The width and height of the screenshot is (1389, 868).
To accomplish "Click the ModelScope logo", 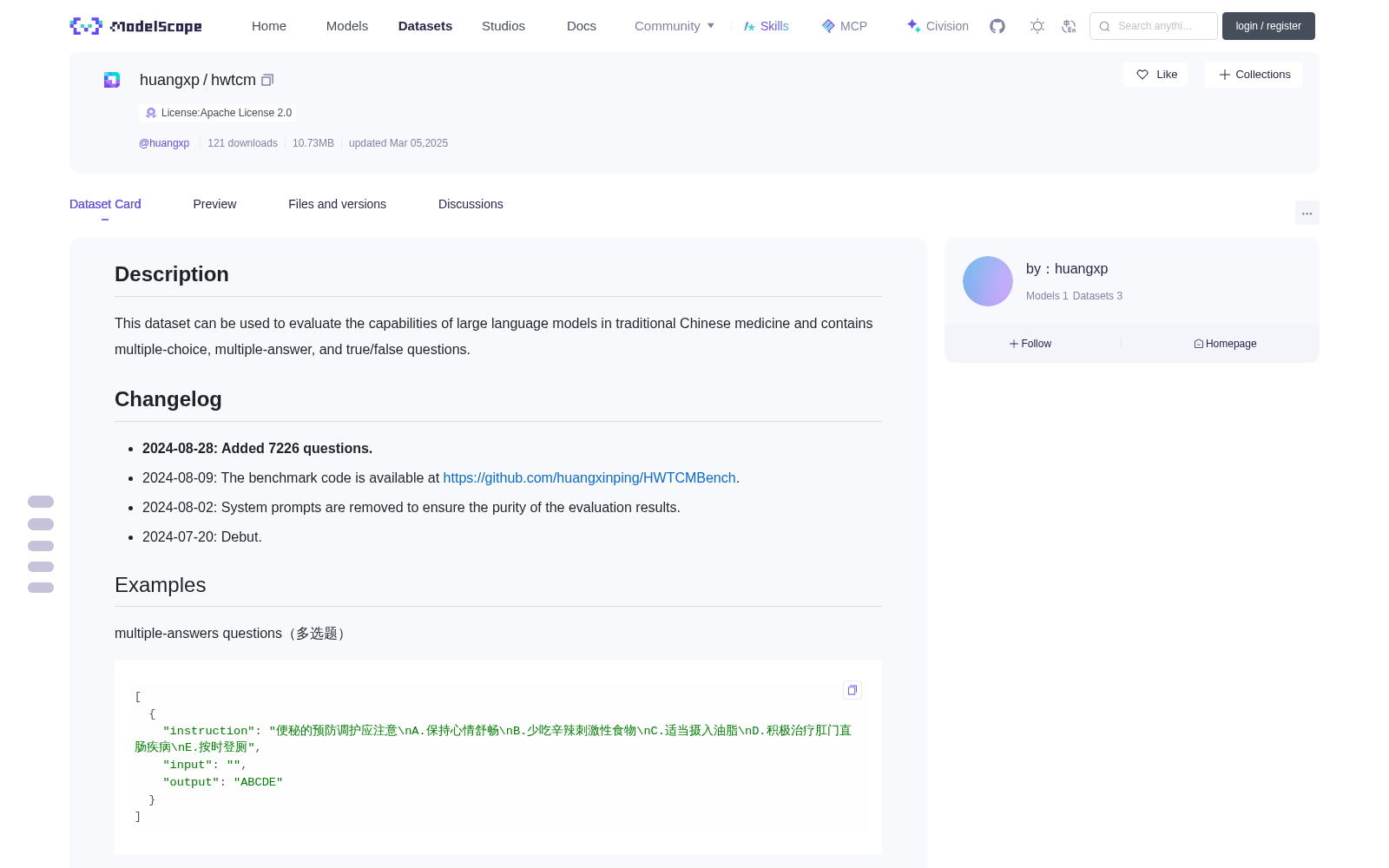I will click(x=136, y=26).
